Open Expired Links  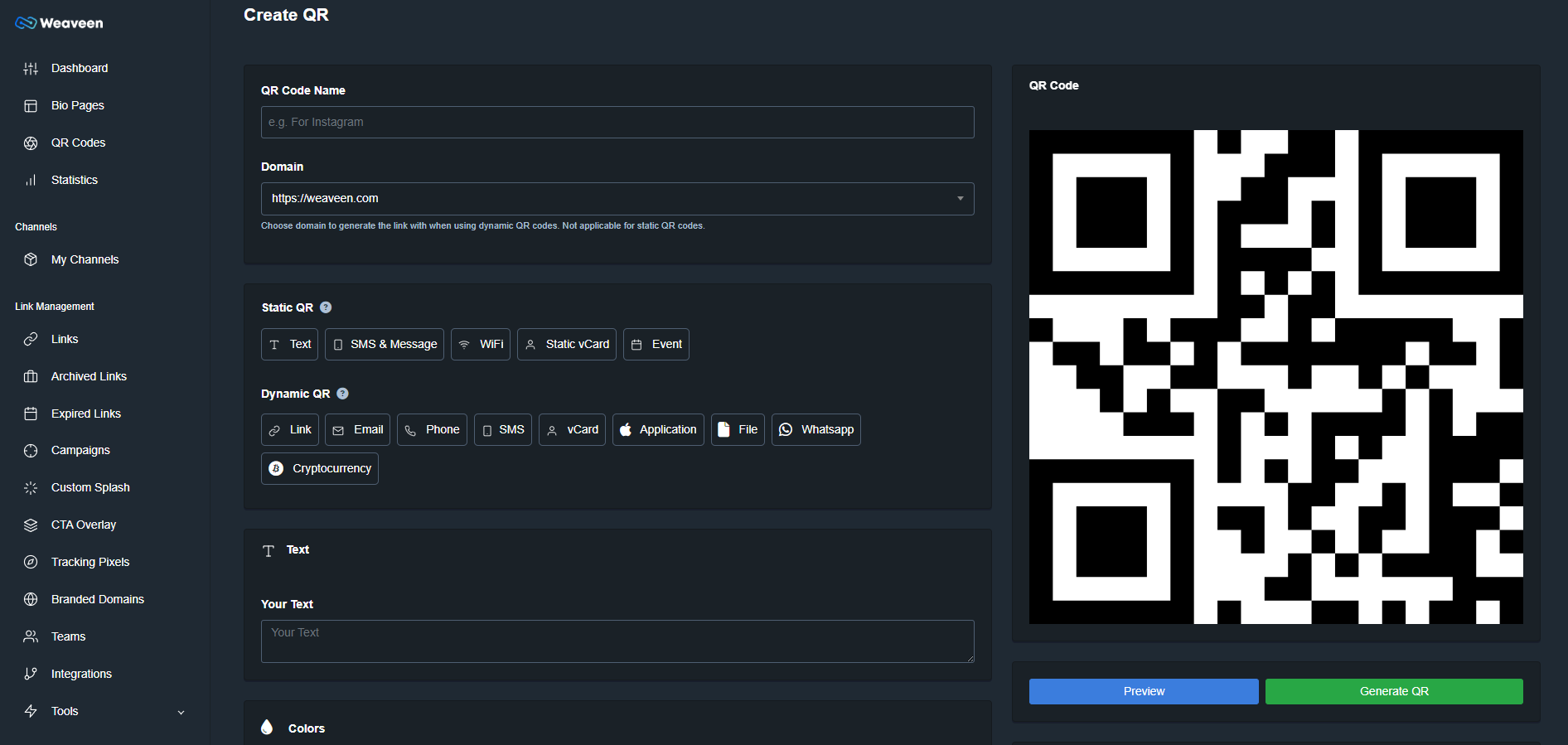pyautogui.click(x=86, y=414)
